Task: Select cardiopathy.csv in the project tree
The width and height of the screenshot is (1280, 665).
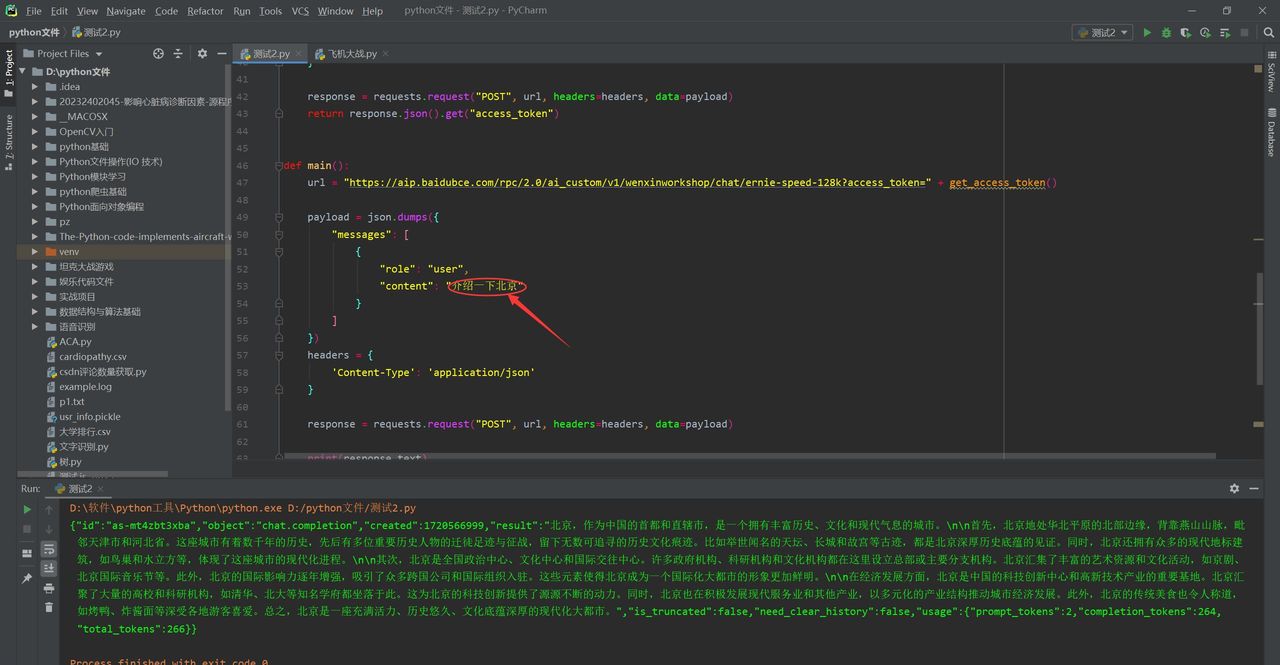Action: (93, 357)
